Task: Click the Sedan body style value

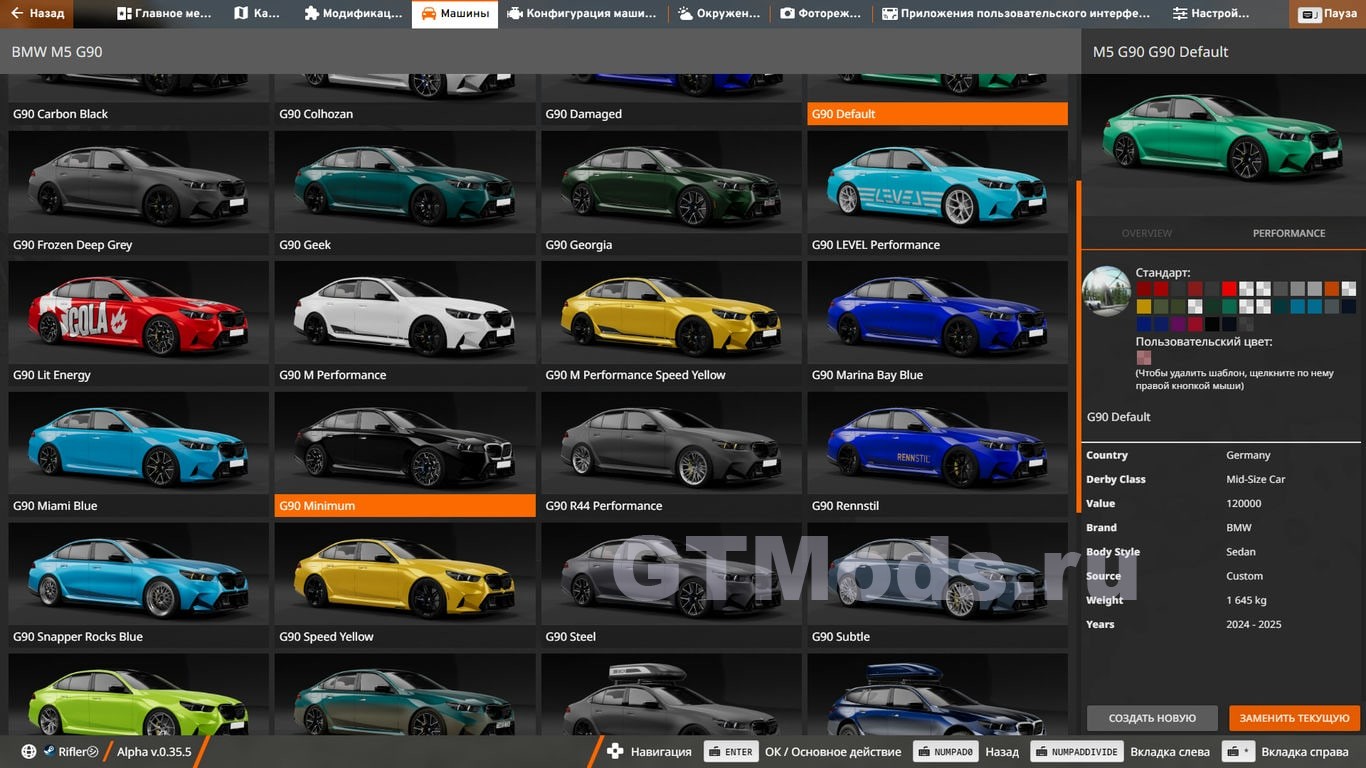Action: tap(1241, 551)
